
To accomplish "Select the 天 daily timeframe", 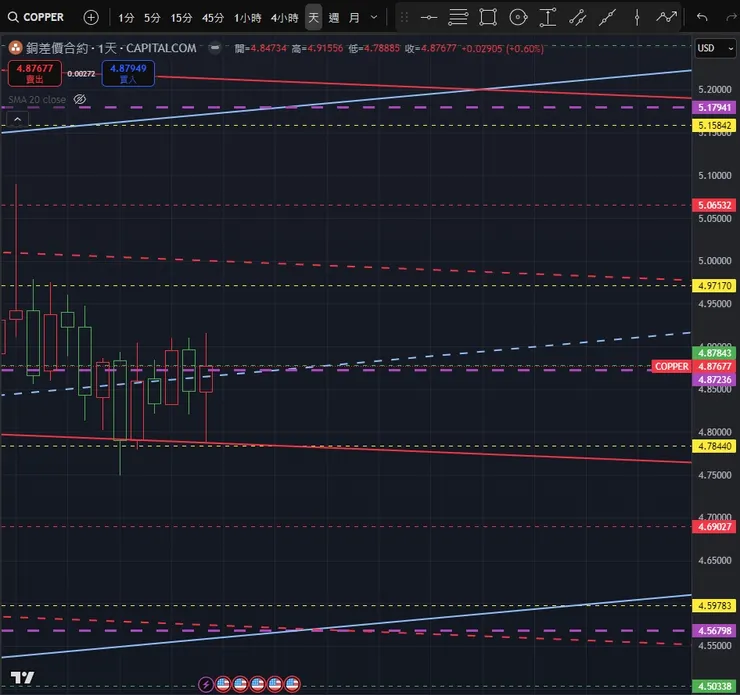I will tap(313, 17).
